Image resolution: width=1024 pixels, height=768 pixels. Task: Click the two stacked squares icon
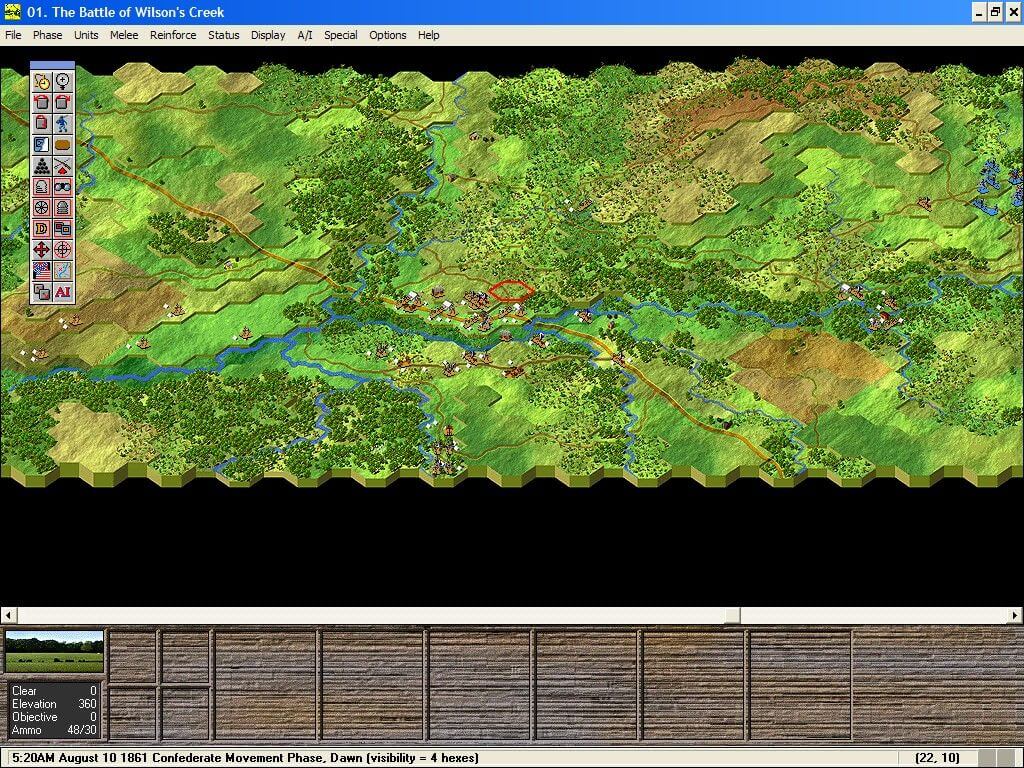click(x=41, y=292)
